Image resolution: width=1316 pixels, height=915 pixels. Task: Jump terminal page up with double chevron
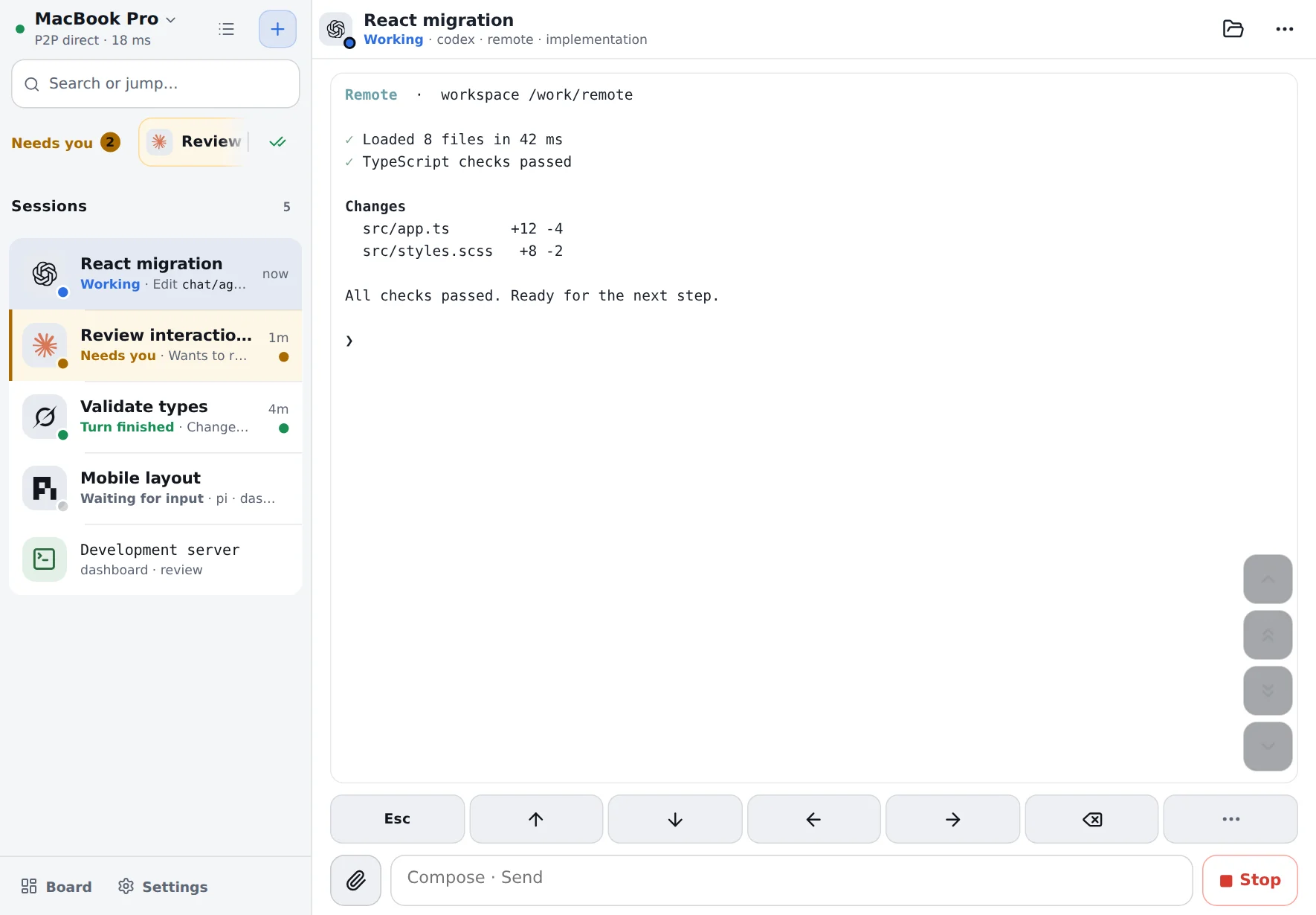[x=1268, y=635]
